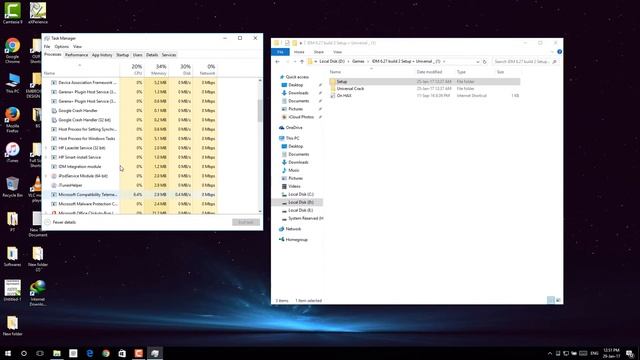This screenshot has width=640, height=360.
Task: Click Games in the address breadcrumb
Action: [x=358, y=62]
